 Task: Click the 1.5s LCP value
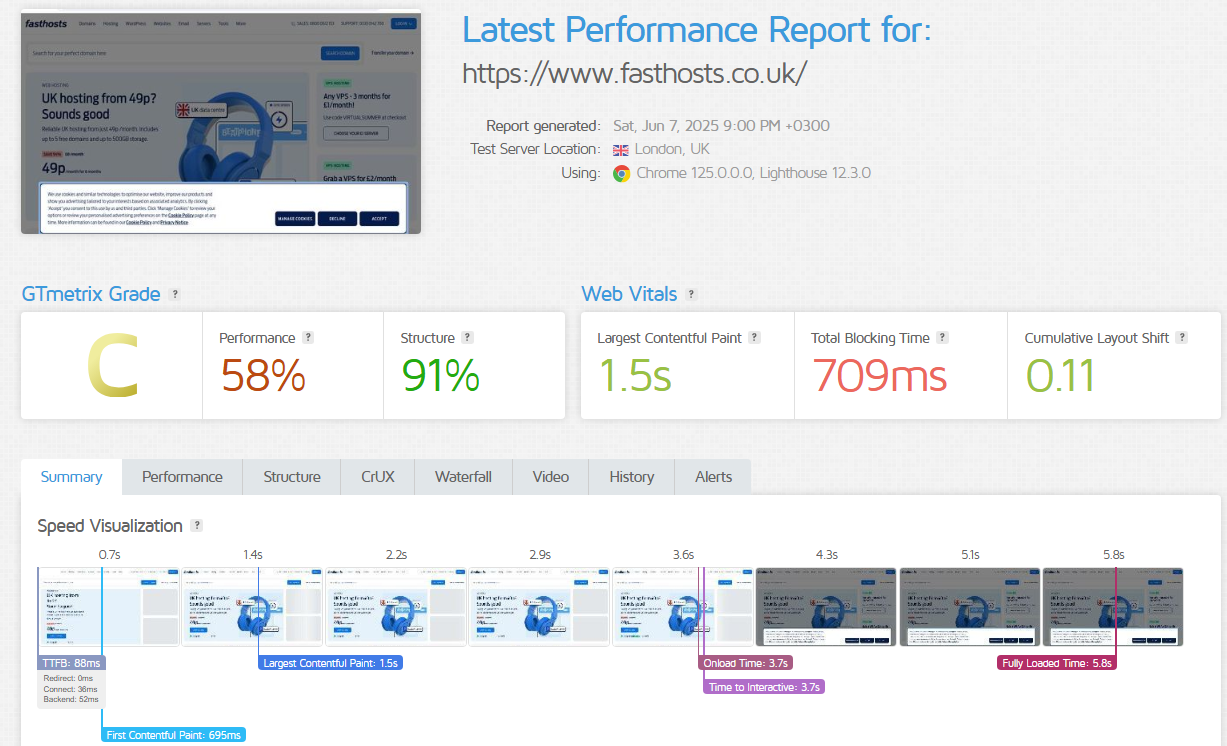pyautogui.click(x=635, y=375)
